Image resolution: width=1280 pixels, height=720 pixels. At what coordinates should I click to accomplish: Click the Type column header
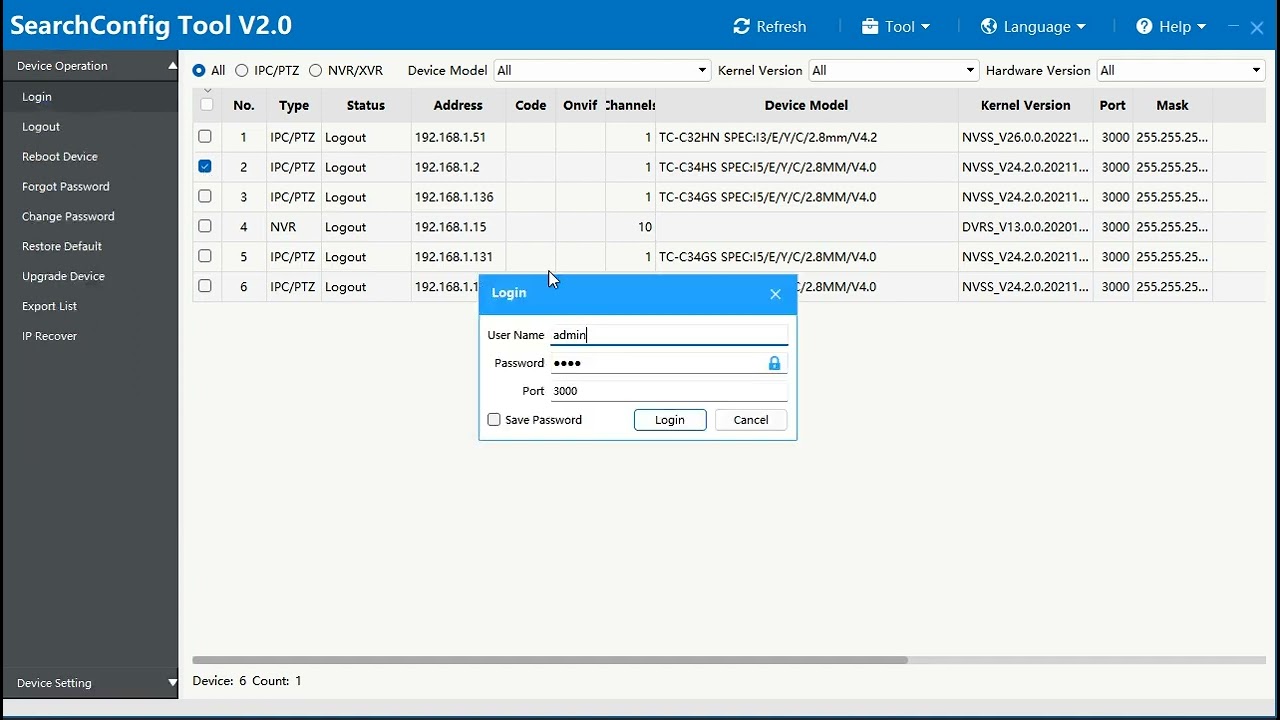point(294,105)
